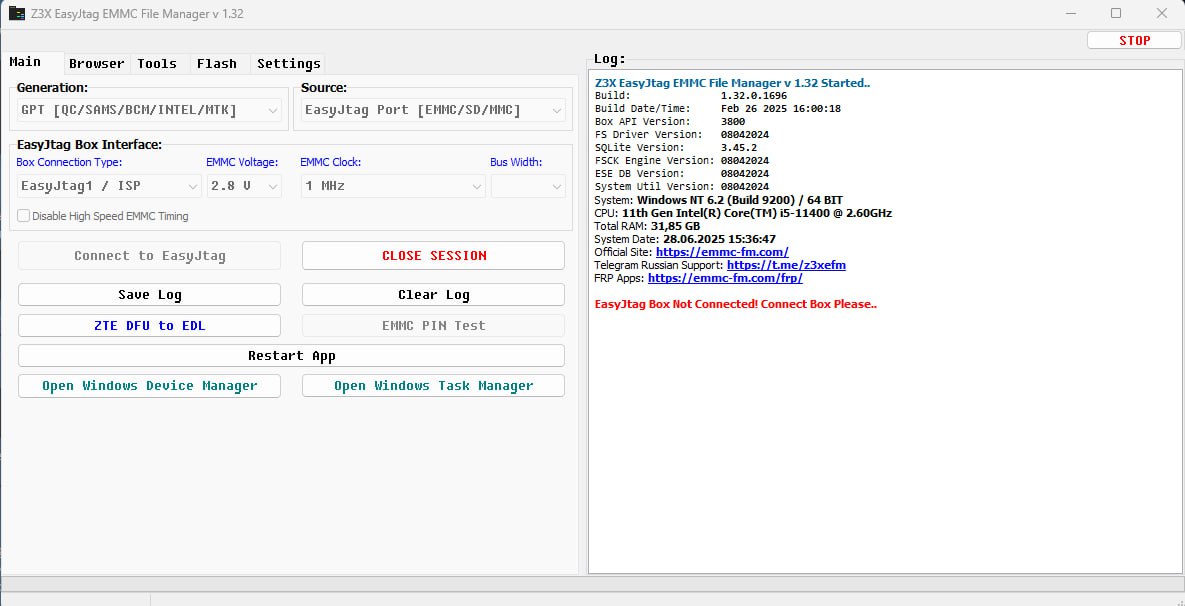Viewport: 1185px width, 606px height.
Task: Switch to the Main tab
Action: [x=30, y=62]
